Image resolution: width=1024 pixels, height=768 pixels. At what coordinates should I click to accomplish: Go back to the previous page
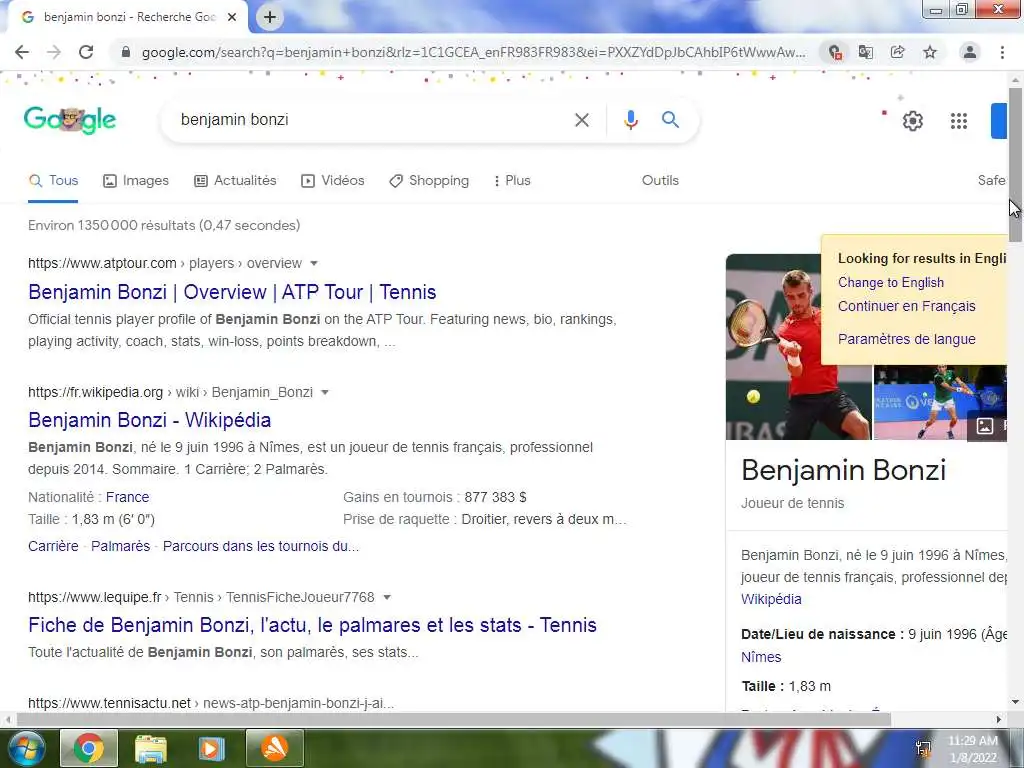pyautogui.click(x=22, y=52)
